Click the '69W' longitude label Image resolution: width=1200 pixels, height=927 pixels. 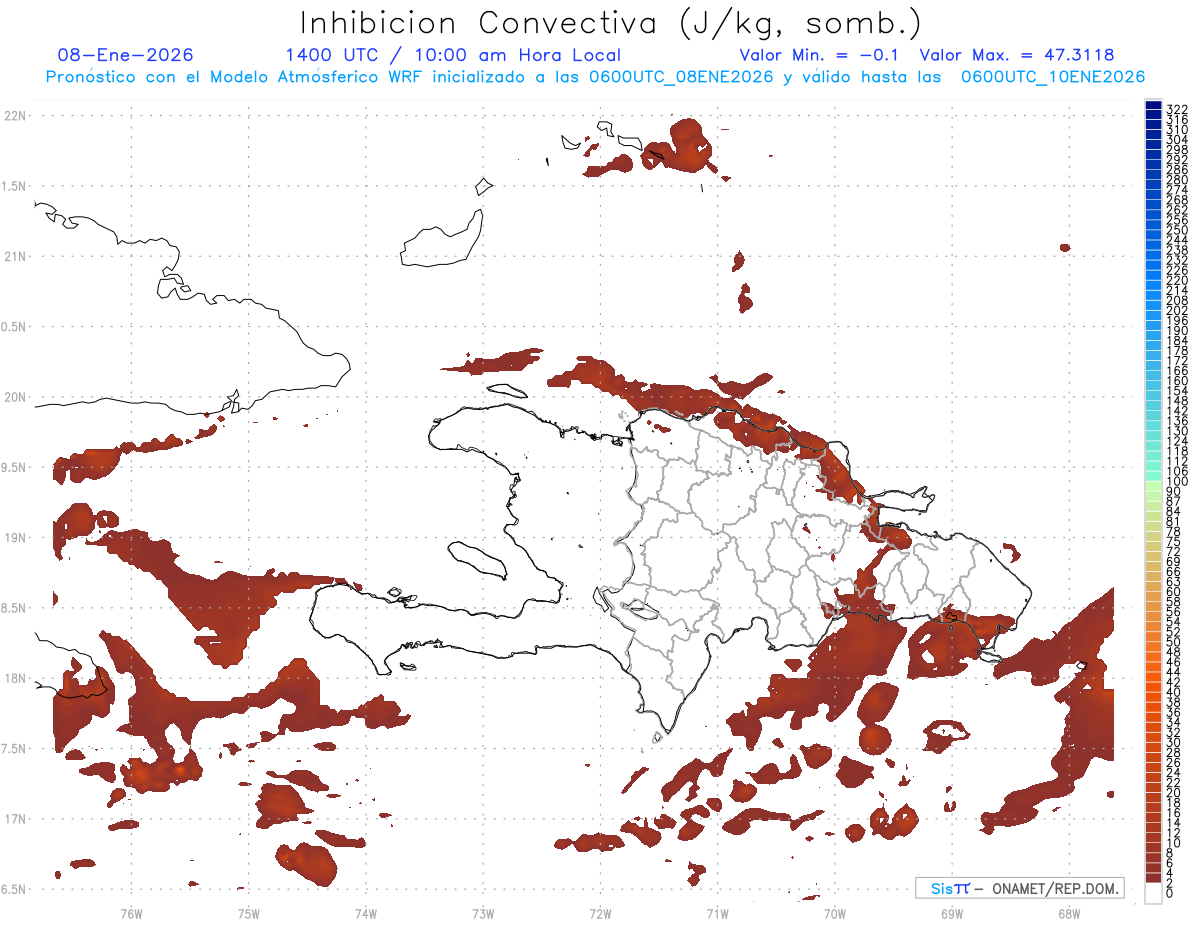(x=951, y=913)
